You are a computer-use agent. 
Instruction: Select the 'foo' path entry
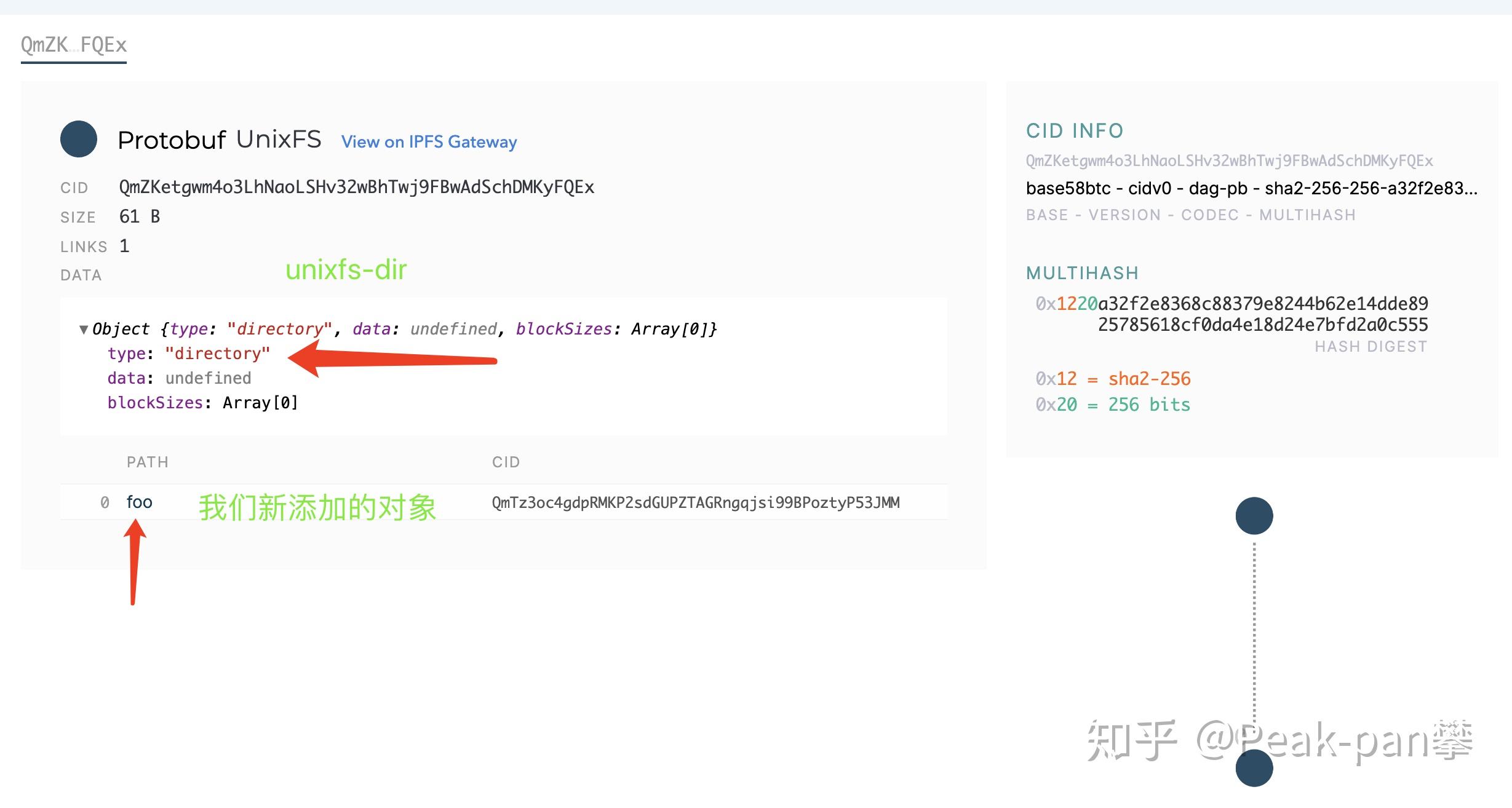139,502
